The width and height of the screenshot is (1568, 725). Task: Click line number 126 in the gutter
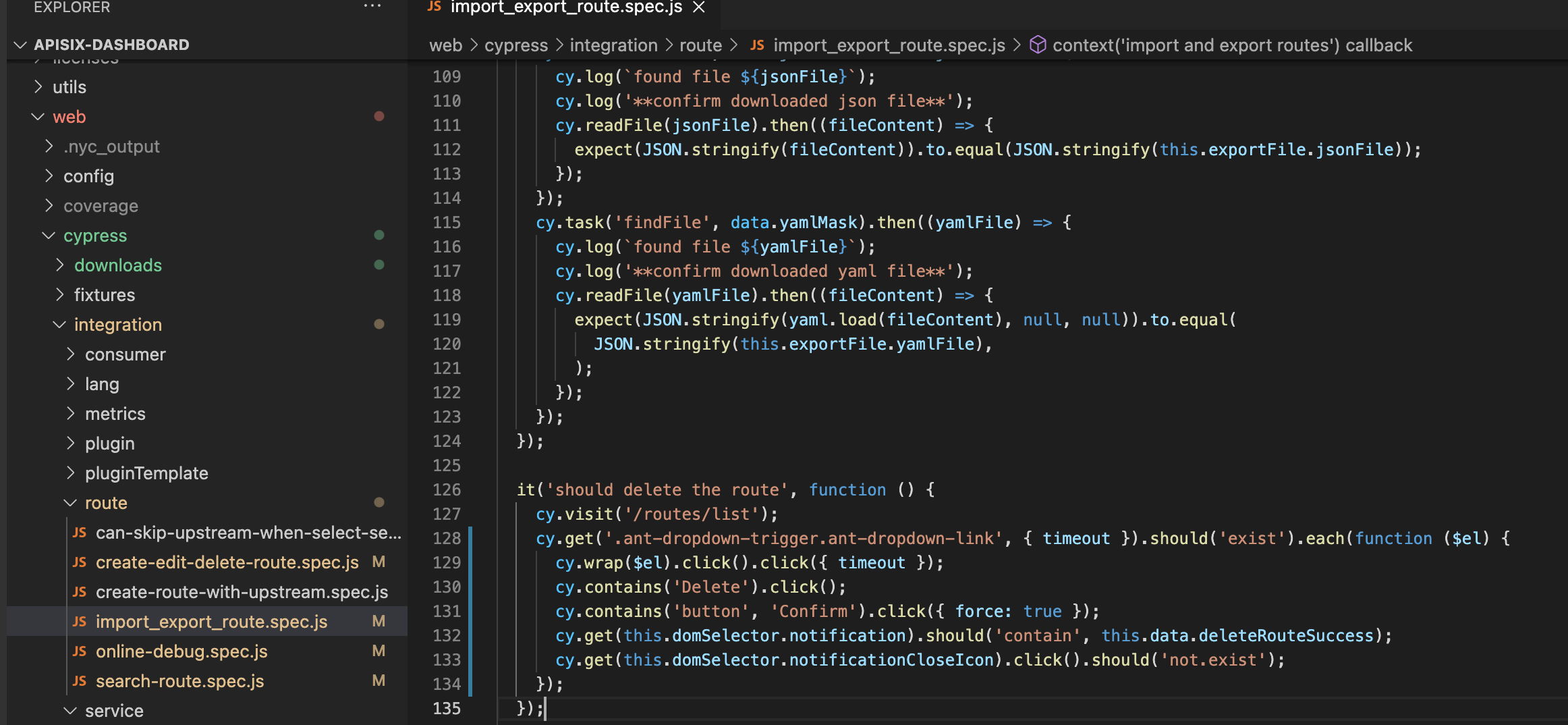447,489
